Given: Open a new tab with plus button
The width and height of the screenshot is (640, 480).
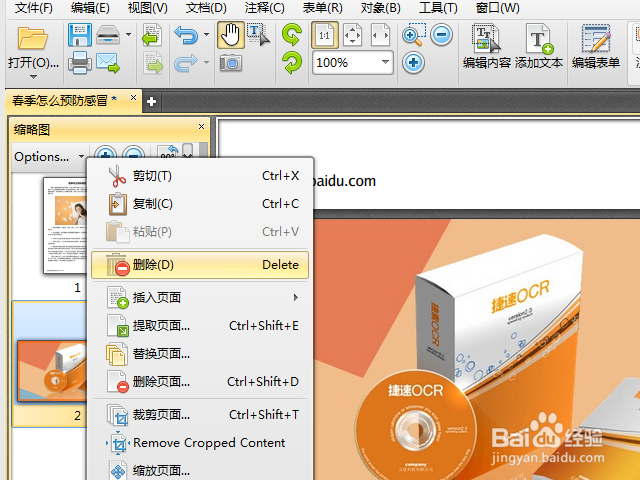Looking at the screenshot, I should (151, 101).
